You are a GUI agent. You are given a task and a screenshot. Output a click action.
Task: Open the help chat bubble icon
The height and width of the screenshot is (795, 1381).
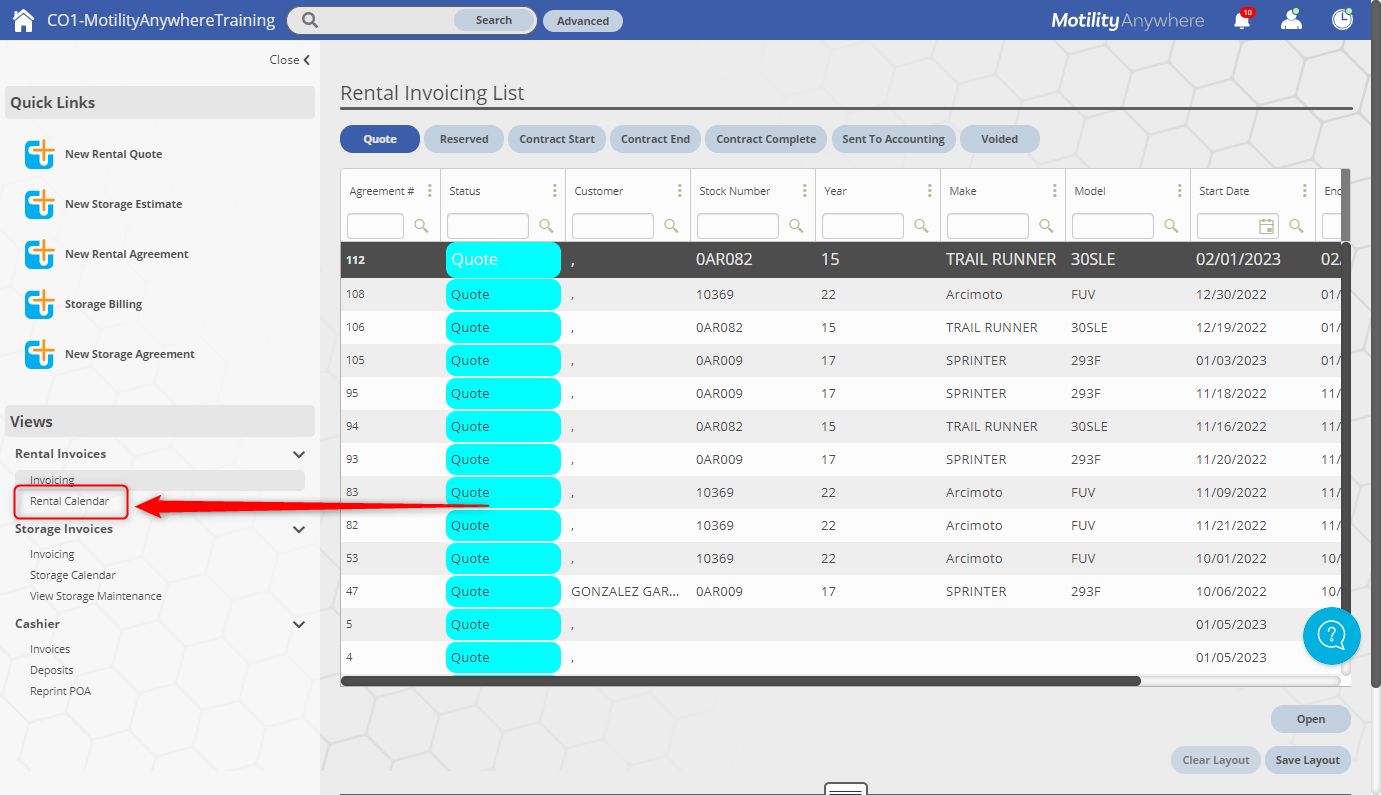tap(1331, 635)
